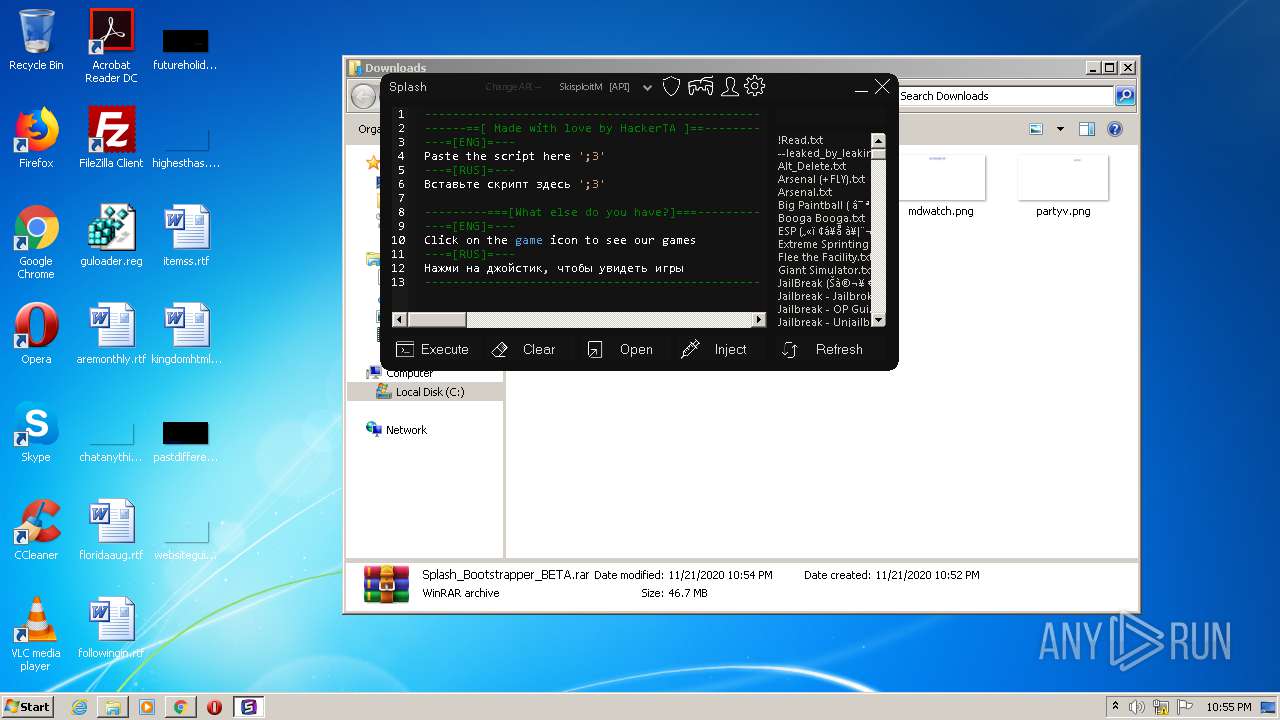Select FileZilla Client desktop shortcut
1280x720 pixels.
tap(111, 138)
